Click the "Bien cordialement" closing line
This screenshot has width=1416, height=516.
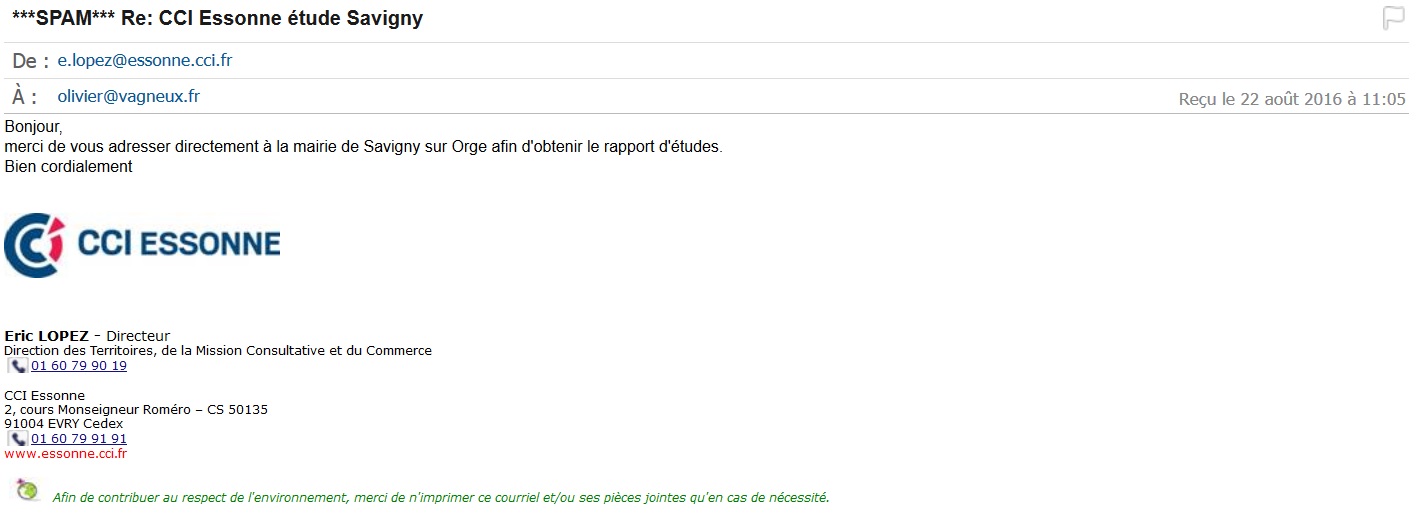(x=68, y=166)
